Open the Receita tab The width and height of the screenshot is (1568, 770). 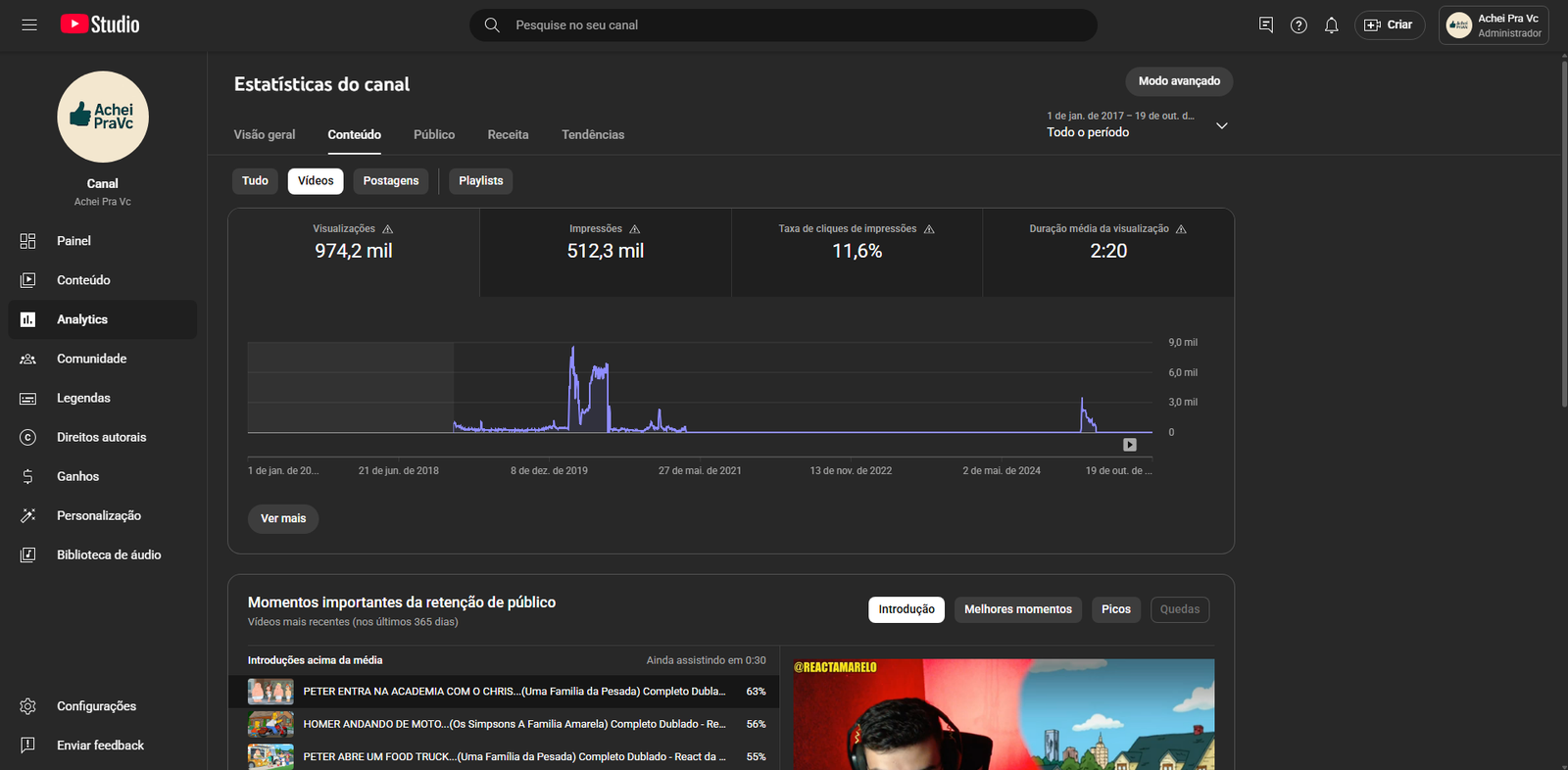pyautogui.click(x=508, y=134)
